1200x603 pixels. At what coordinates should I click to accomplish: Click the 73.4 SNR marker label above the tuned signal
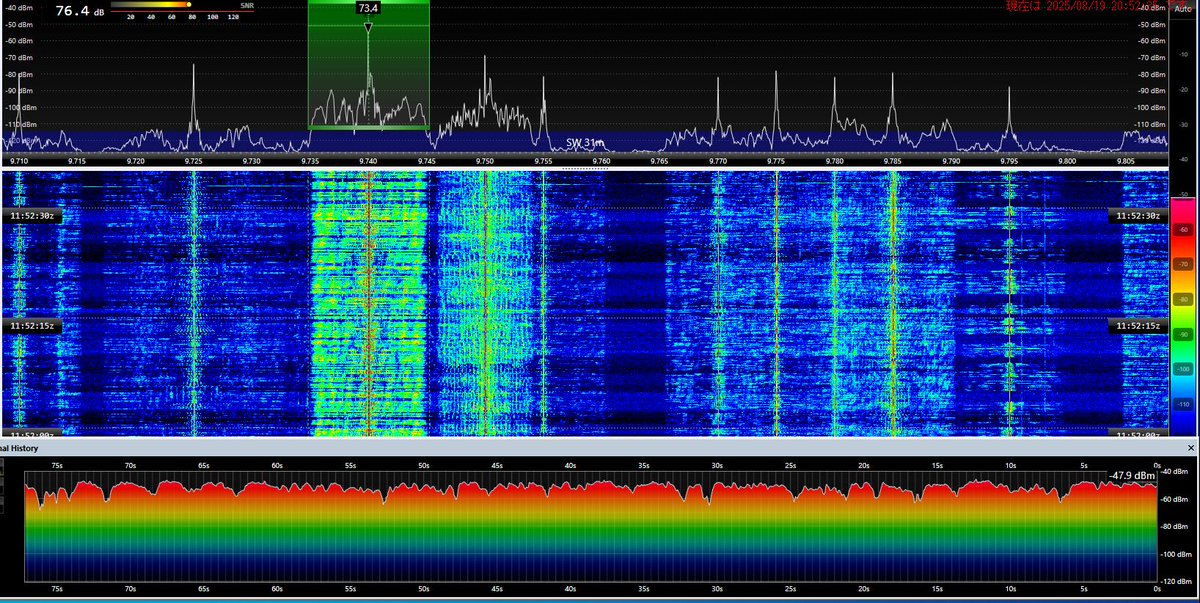pos(369,9)
